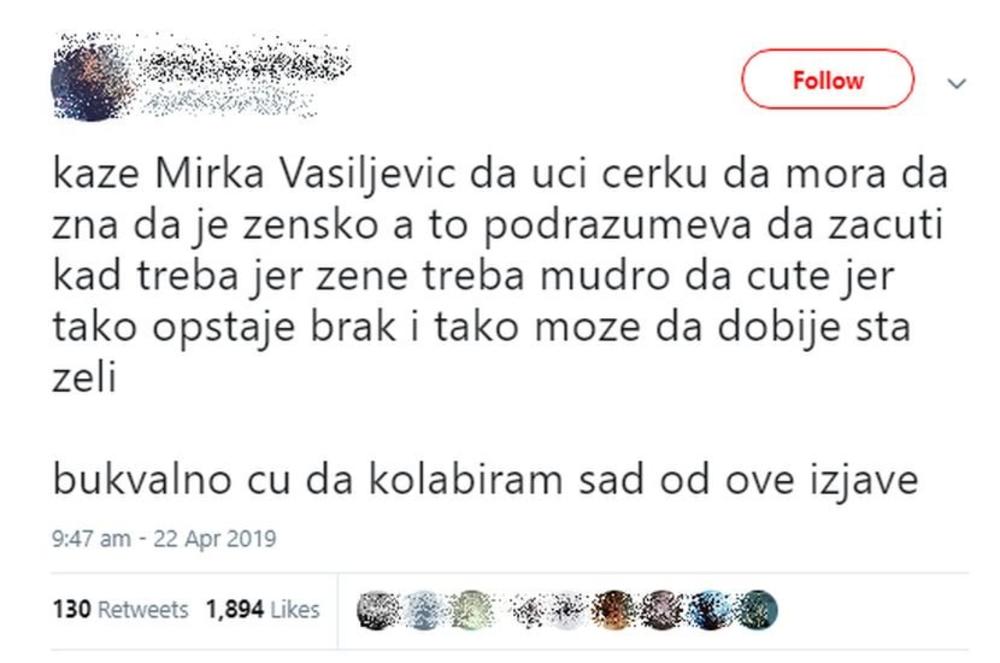This screenshot has width=1000, height=663.
Task: Click the name Mirka Vasiljevic in tweet
Action: coord(291,179)
